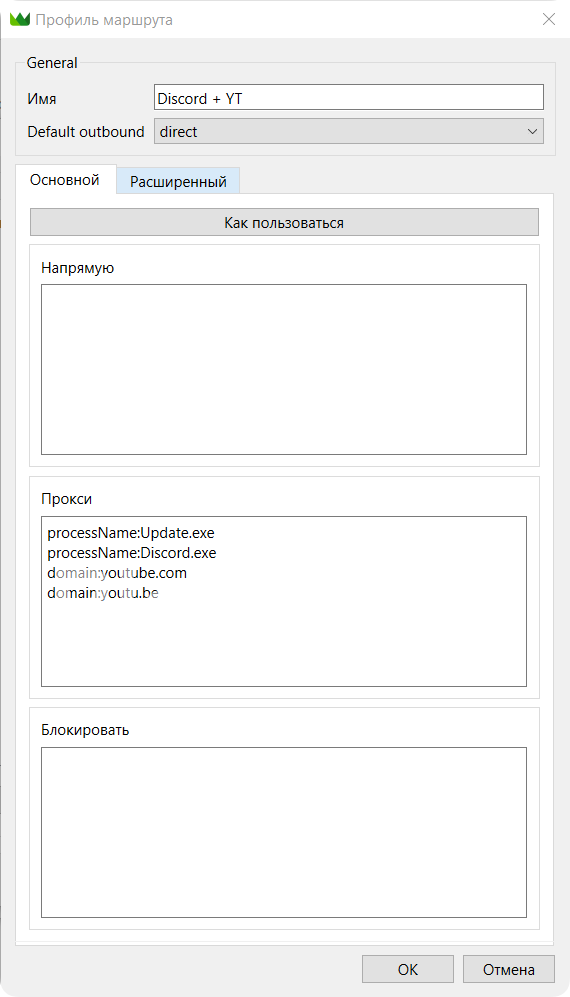Click the chevron arrow of the direct dropdown
Viewport: 570px width, 997px height.
[532, 132]
